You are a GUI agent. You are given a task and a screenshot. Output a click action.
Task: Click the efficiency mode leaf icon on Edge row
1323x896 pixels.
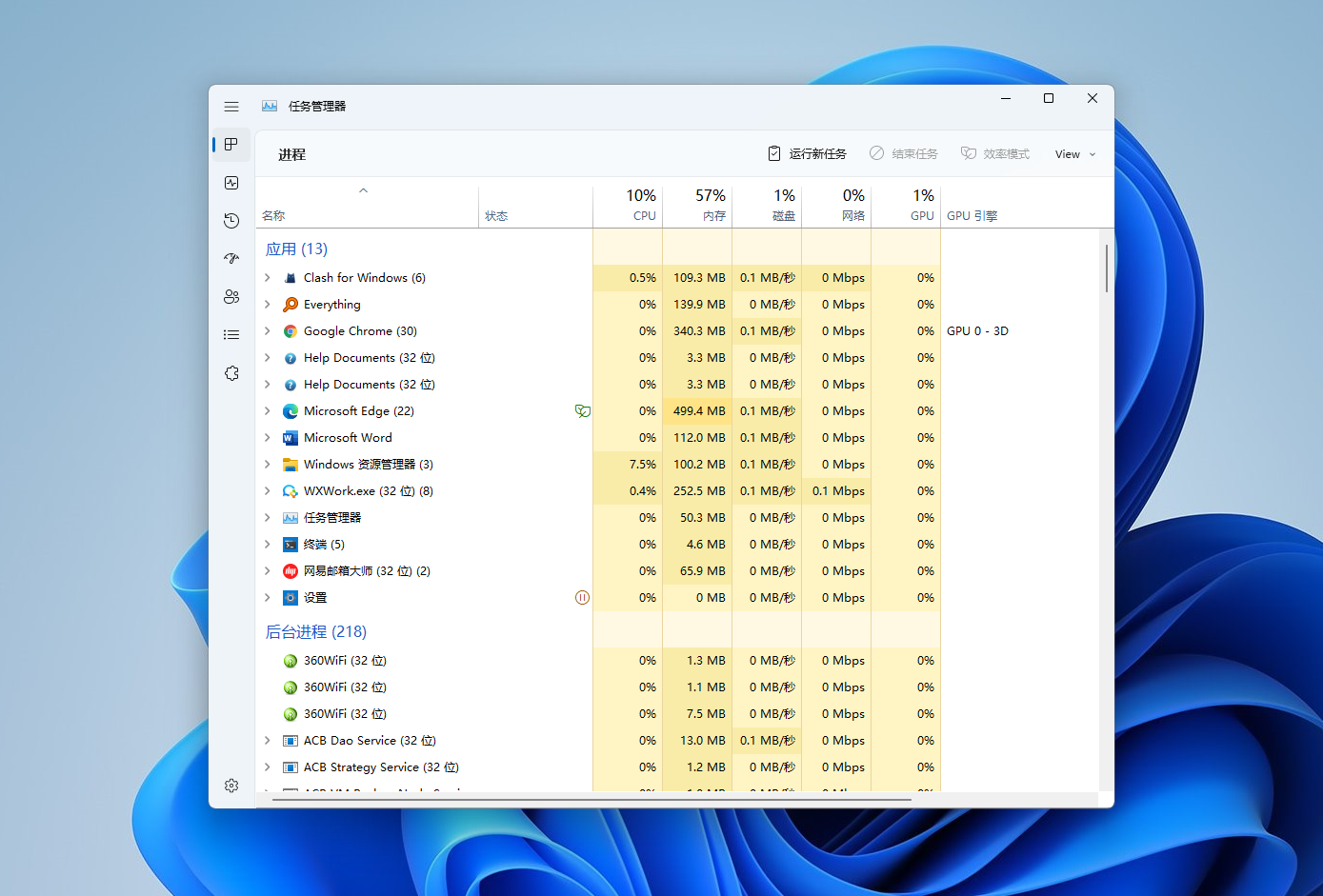[x=583, y=411]
